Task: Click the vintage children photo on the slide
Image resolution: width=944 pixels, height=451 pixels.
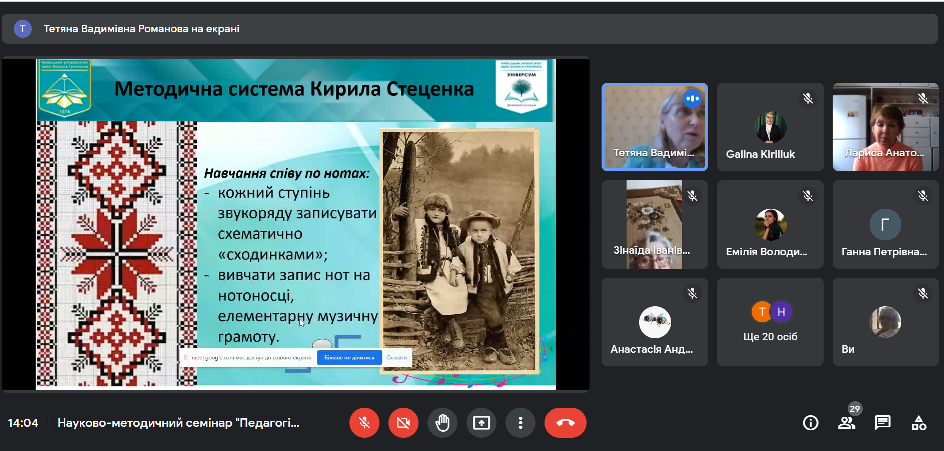Action: (x=459, y=250)
